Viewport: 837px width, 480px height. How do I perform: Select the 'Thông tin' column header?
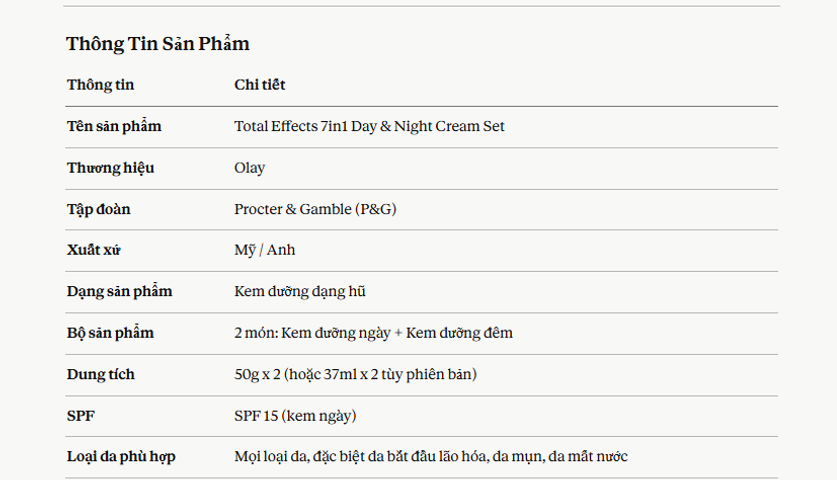(100, 85)
